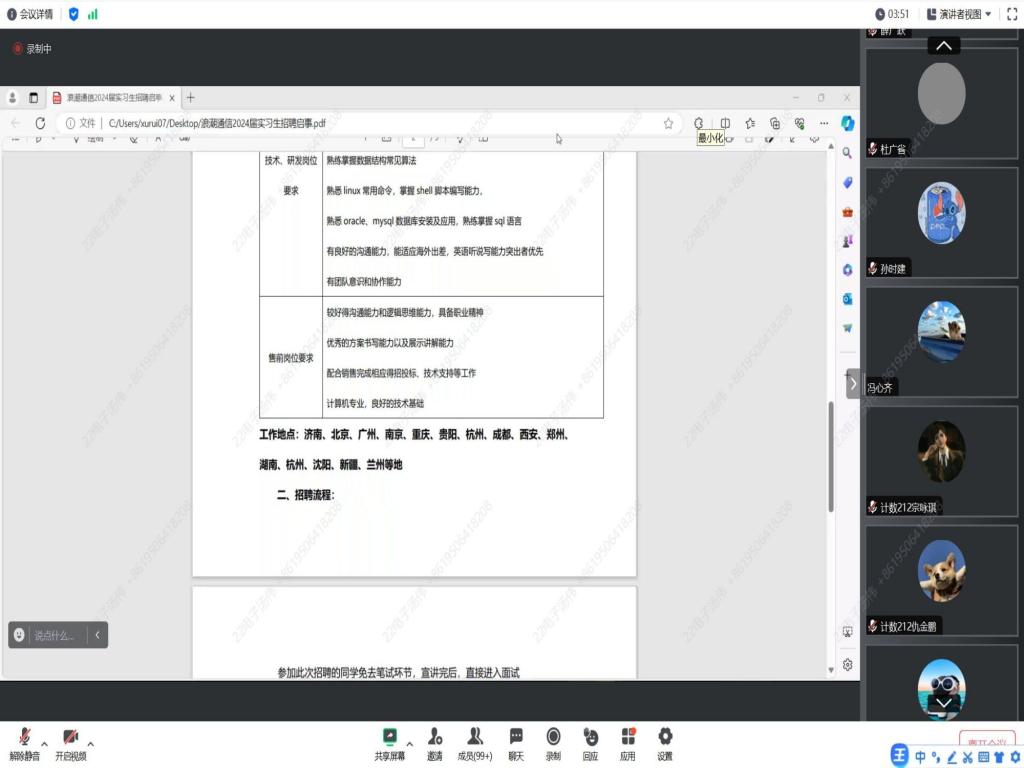Collapse the chat input bubble arrow
Screen dimensions: 1024x768
point(97,635)
